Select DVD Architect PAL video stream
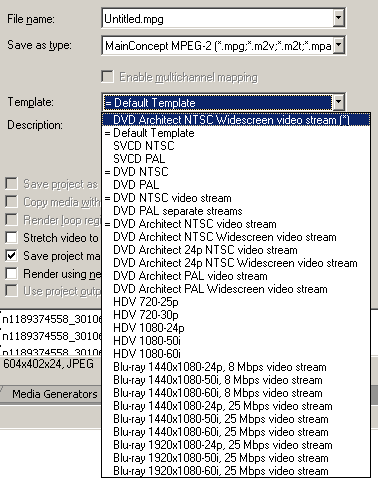The image size is (378, 480). pos(236,276)
